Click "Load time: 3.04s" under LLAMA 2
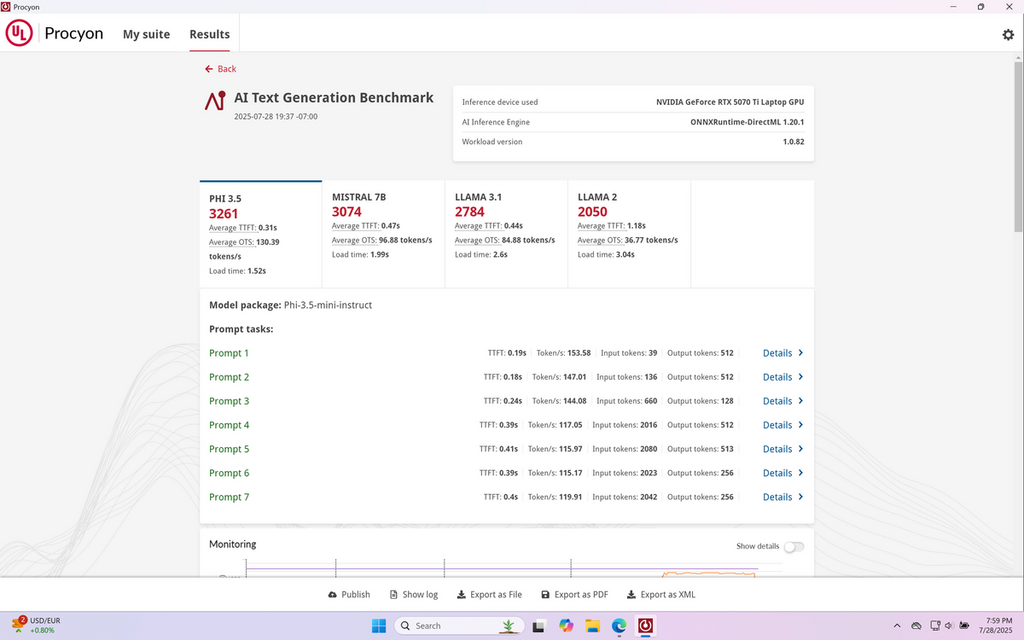 click(x=606, y=255)
